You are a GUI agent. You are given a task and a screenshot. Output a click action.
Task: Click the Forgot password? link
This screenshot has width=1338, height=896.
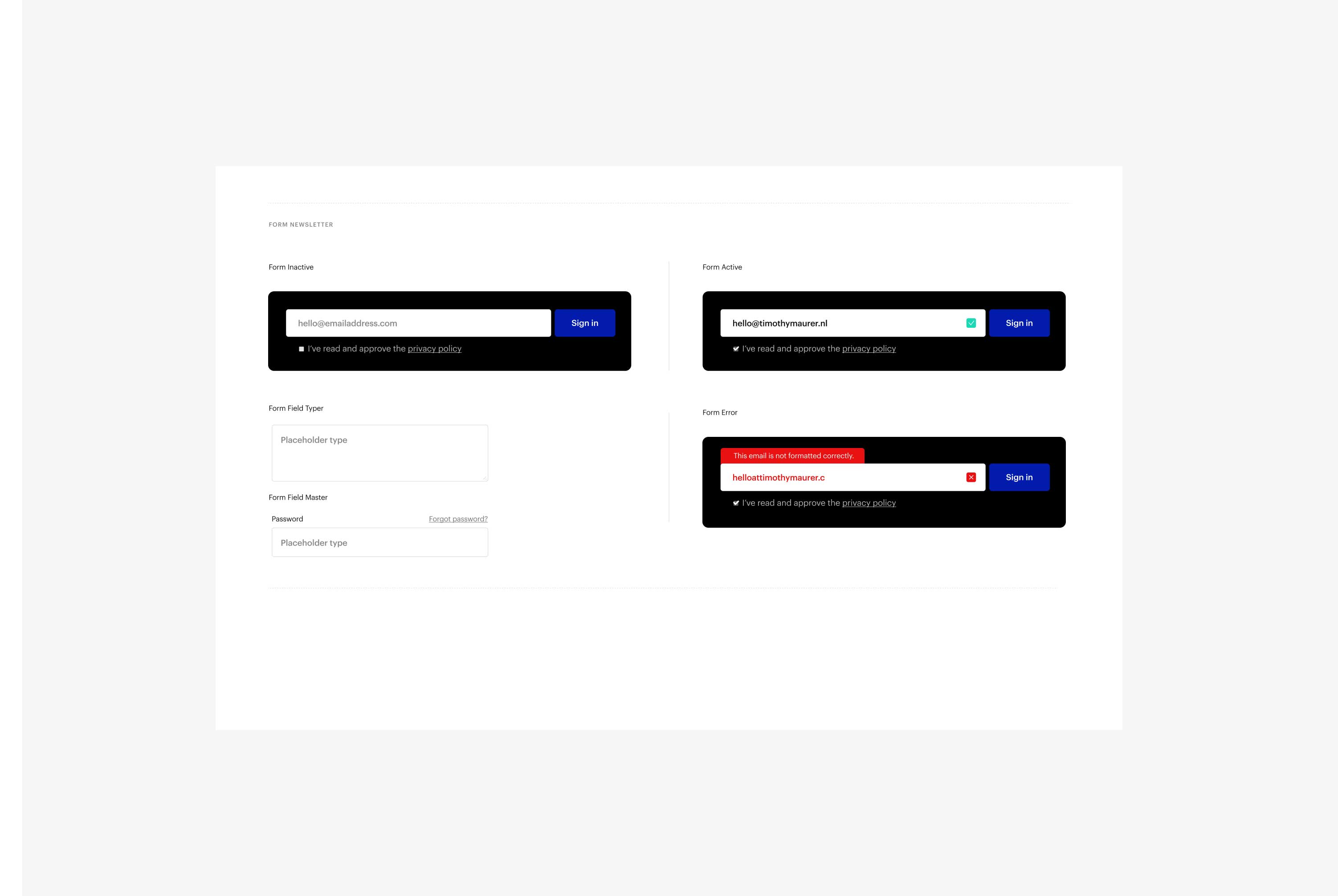(457, 518)
